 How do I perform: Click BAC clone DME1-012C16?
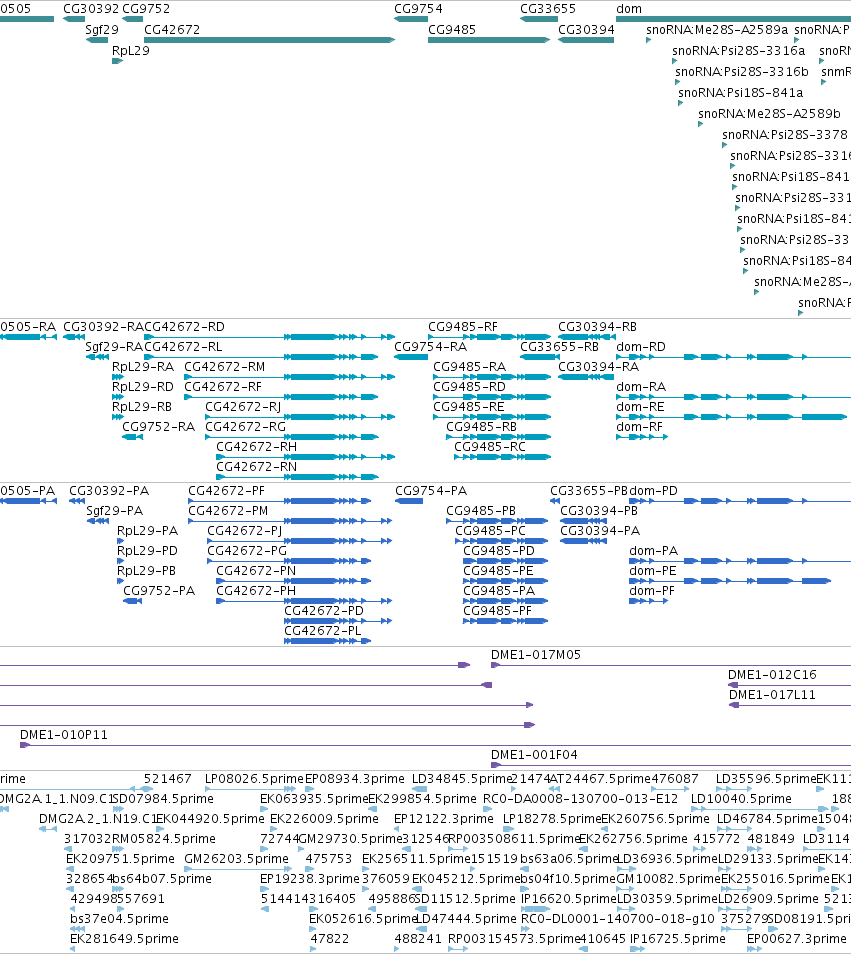click(773, 675)
